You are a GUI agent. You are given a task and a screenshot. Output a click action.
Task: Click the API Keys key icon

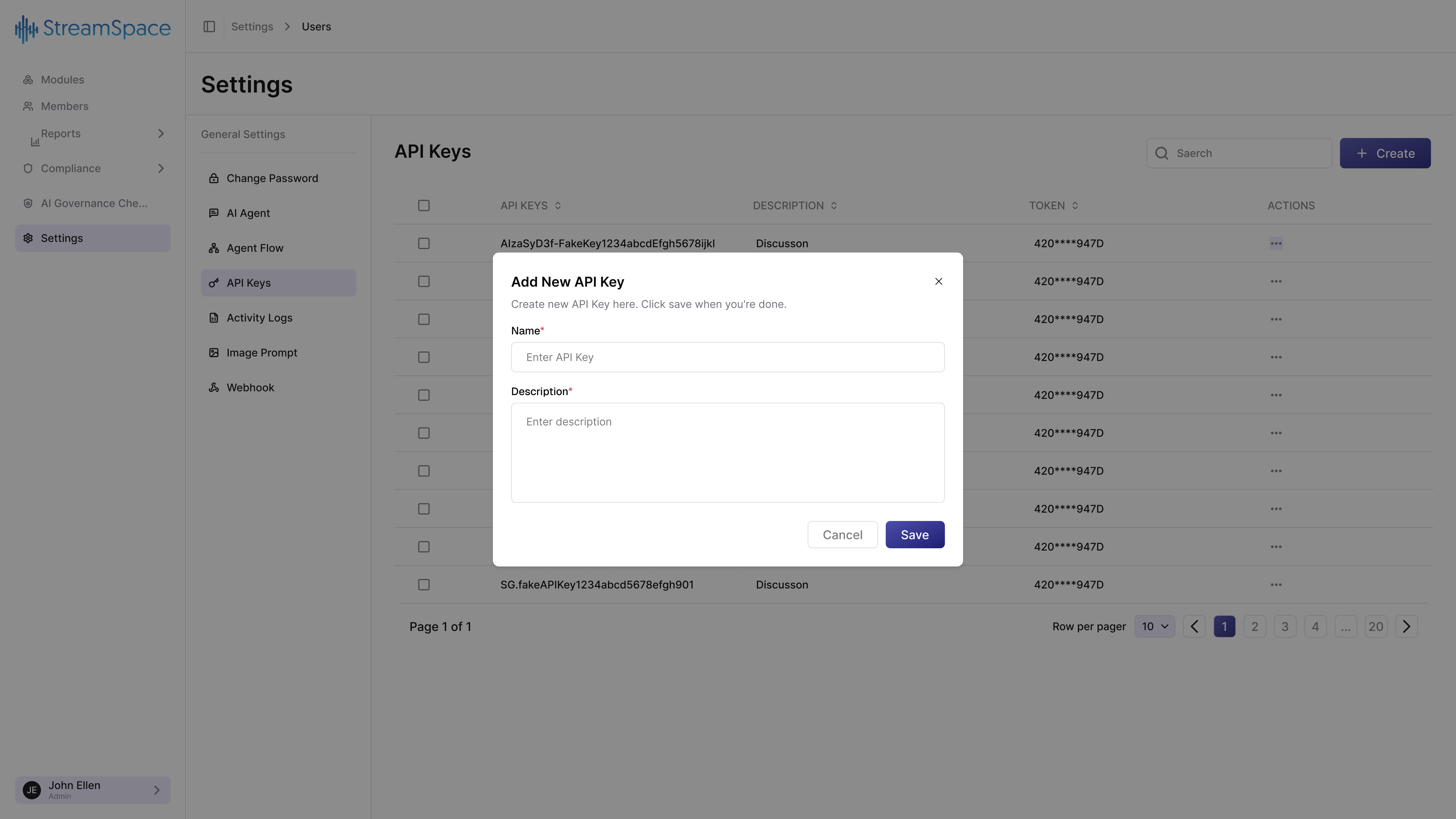(214, 283)
